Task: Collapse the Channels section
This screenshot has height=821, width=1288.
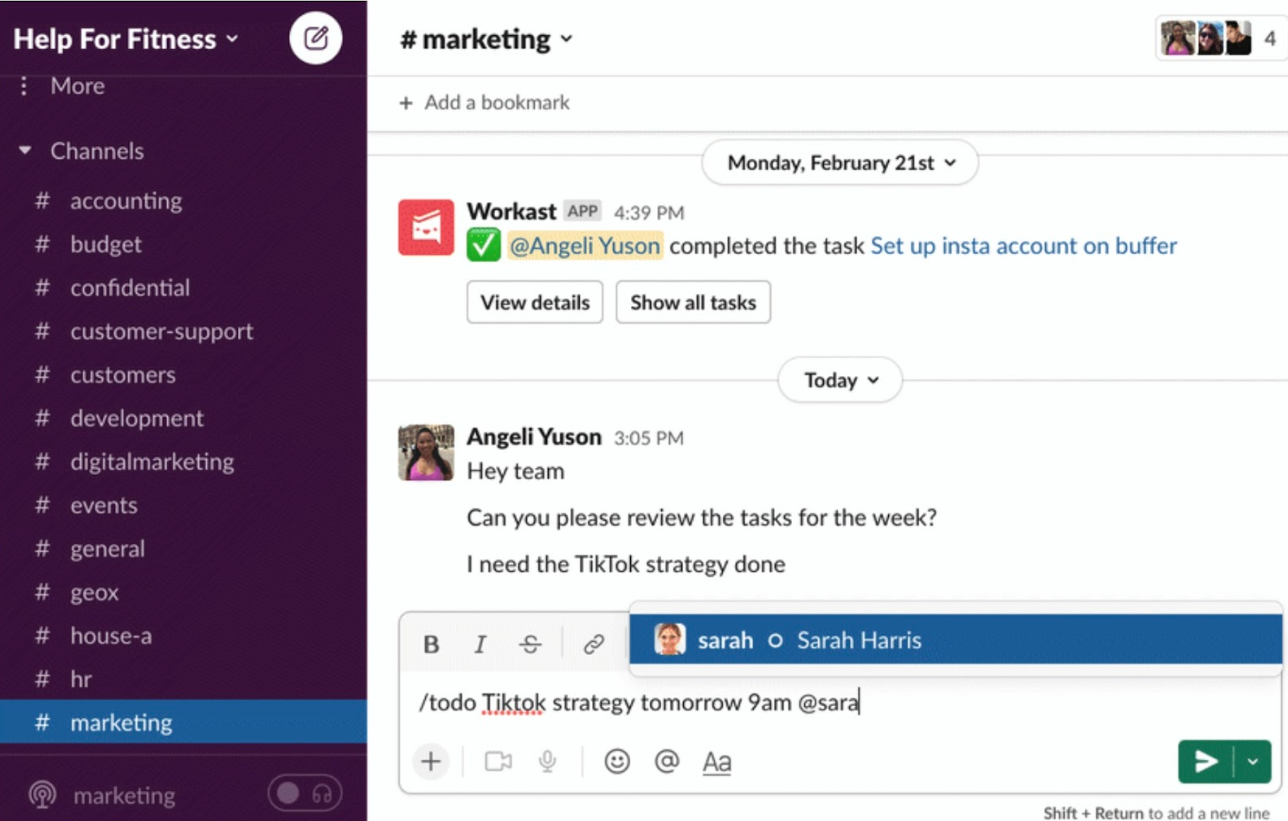Action: 24,150
